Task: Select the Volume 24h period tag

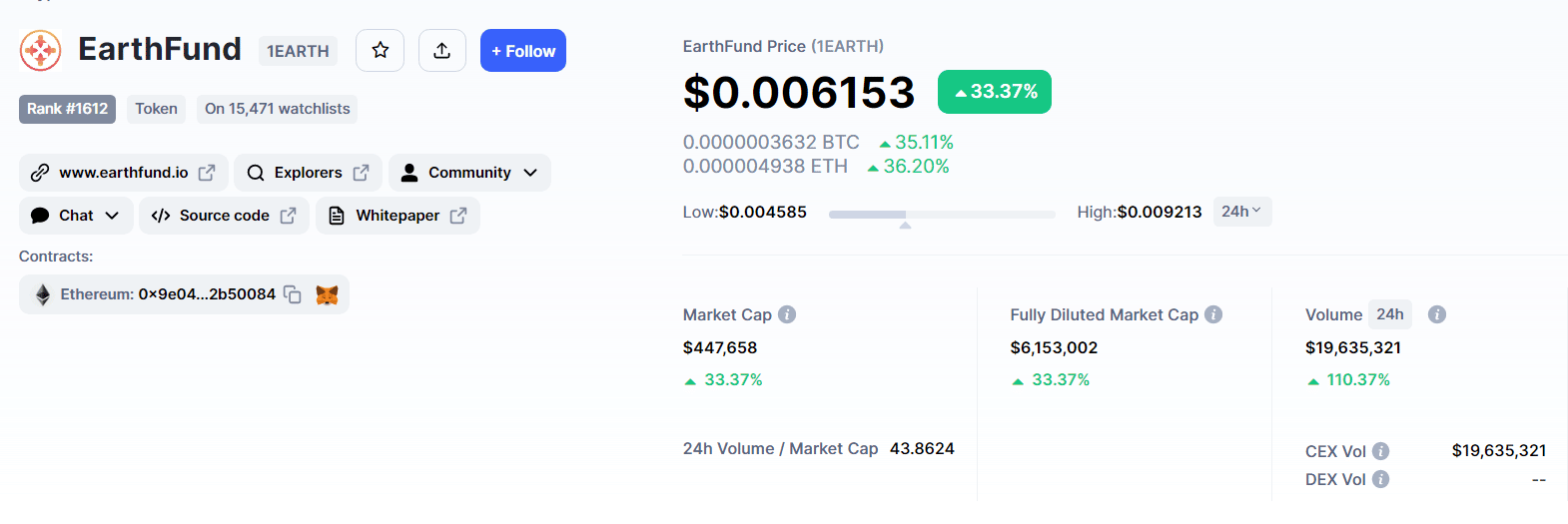Action: point(1390,314)
